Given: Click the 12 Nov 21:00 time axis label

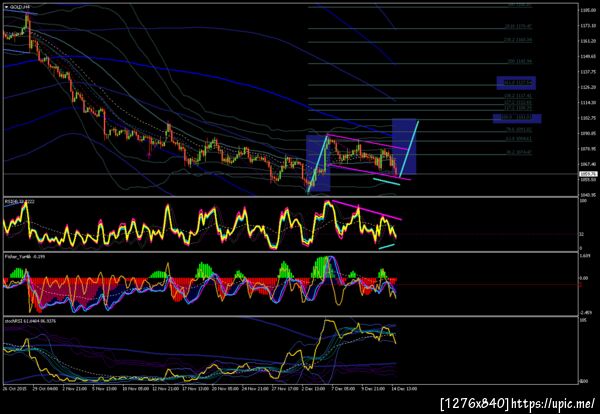Looking at the screenshot, I should [x=166, y=388].
